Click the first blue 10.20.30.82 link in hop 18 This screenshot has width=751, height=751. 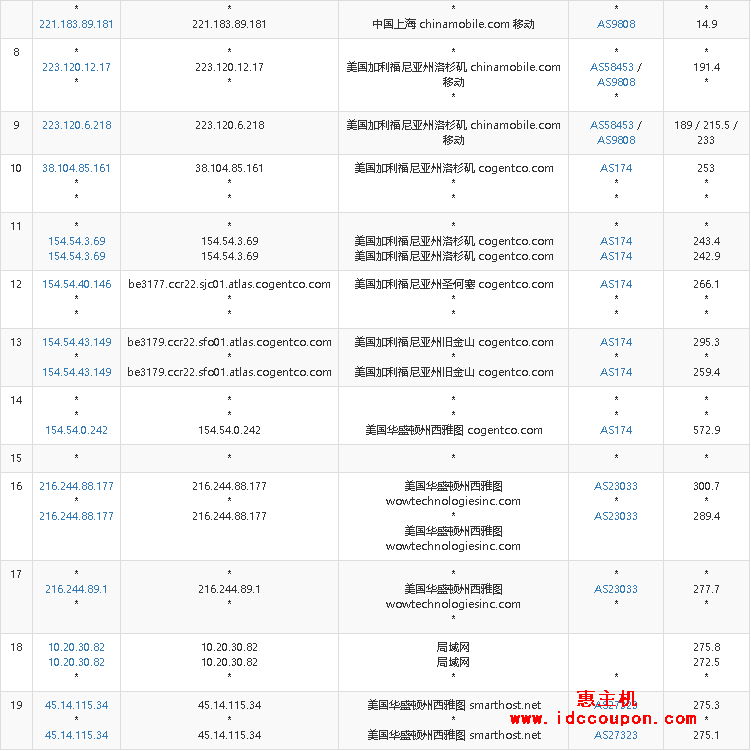point(76,647)
